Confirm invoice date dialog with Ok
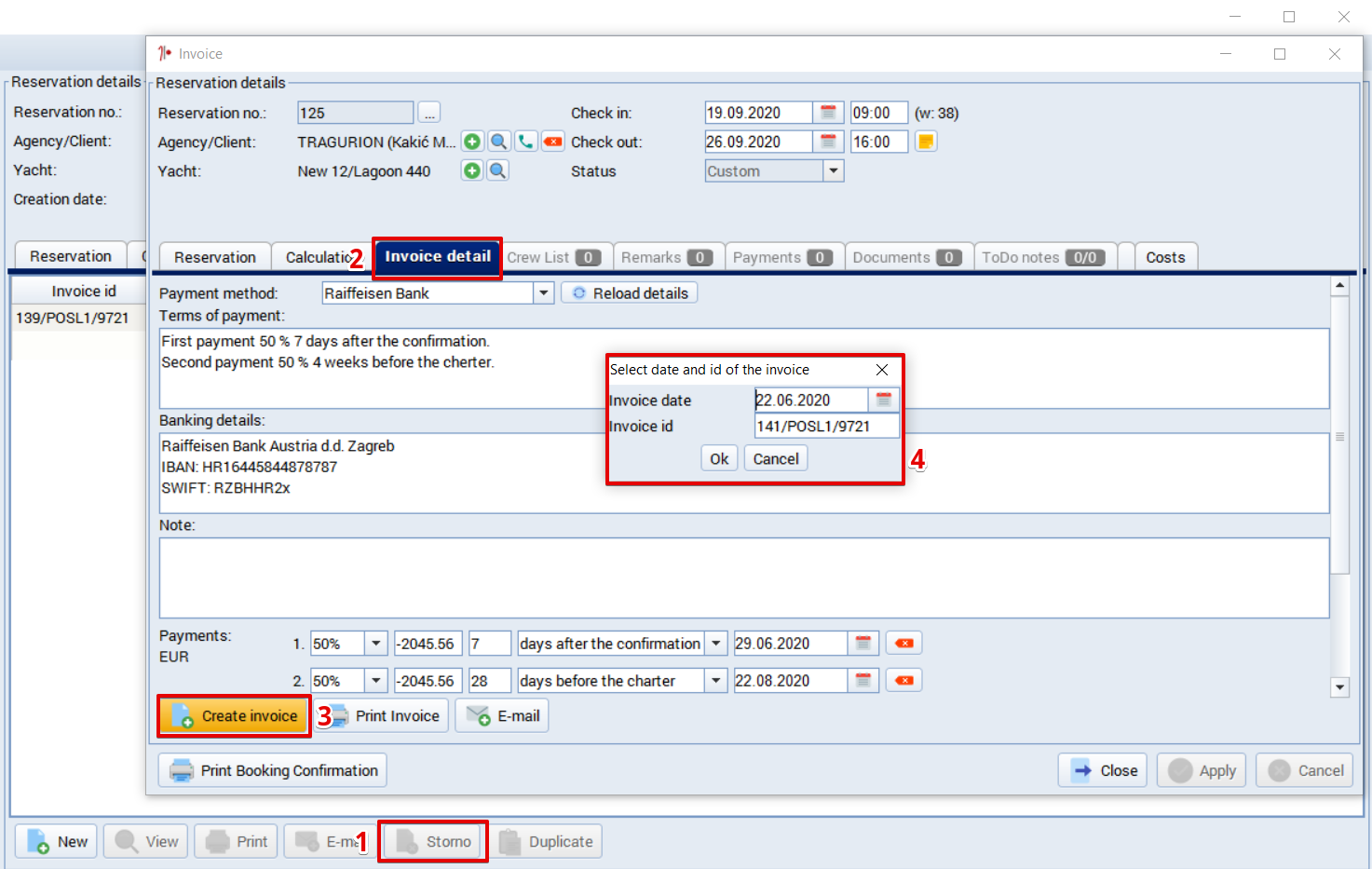1372x869 pixels. point(720,458)
